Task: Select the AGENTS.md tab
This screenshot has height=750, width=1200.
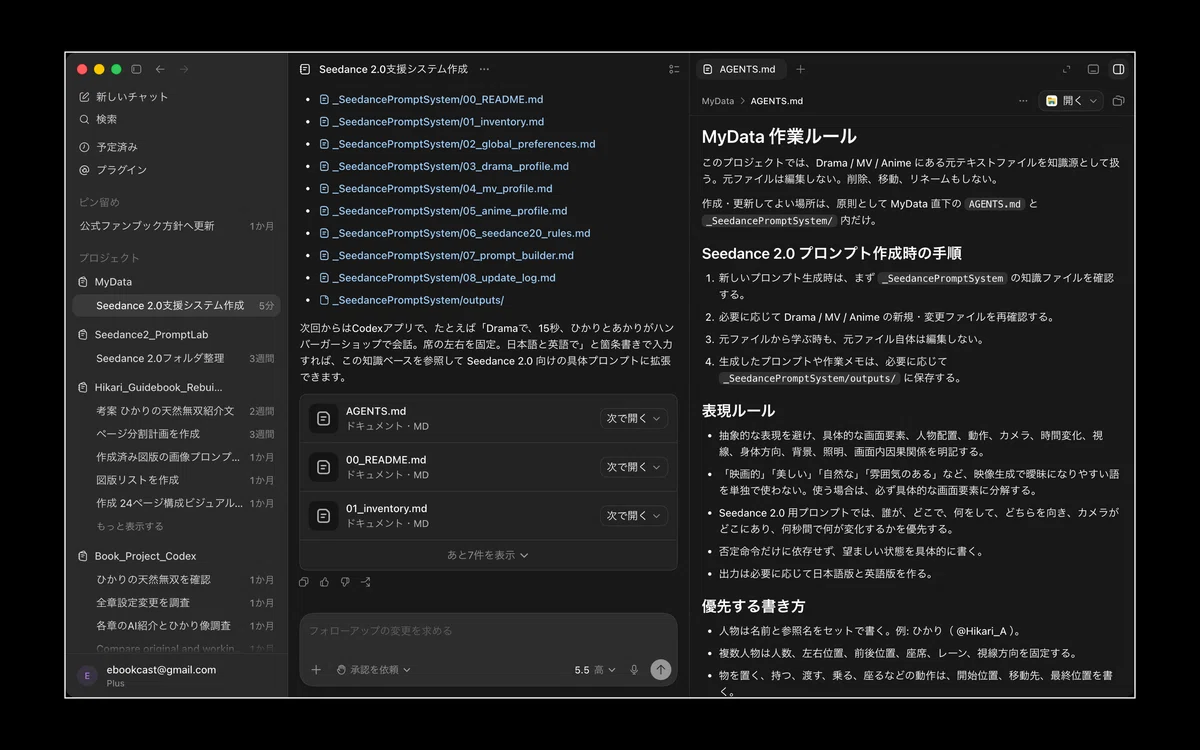Action: 740,69
